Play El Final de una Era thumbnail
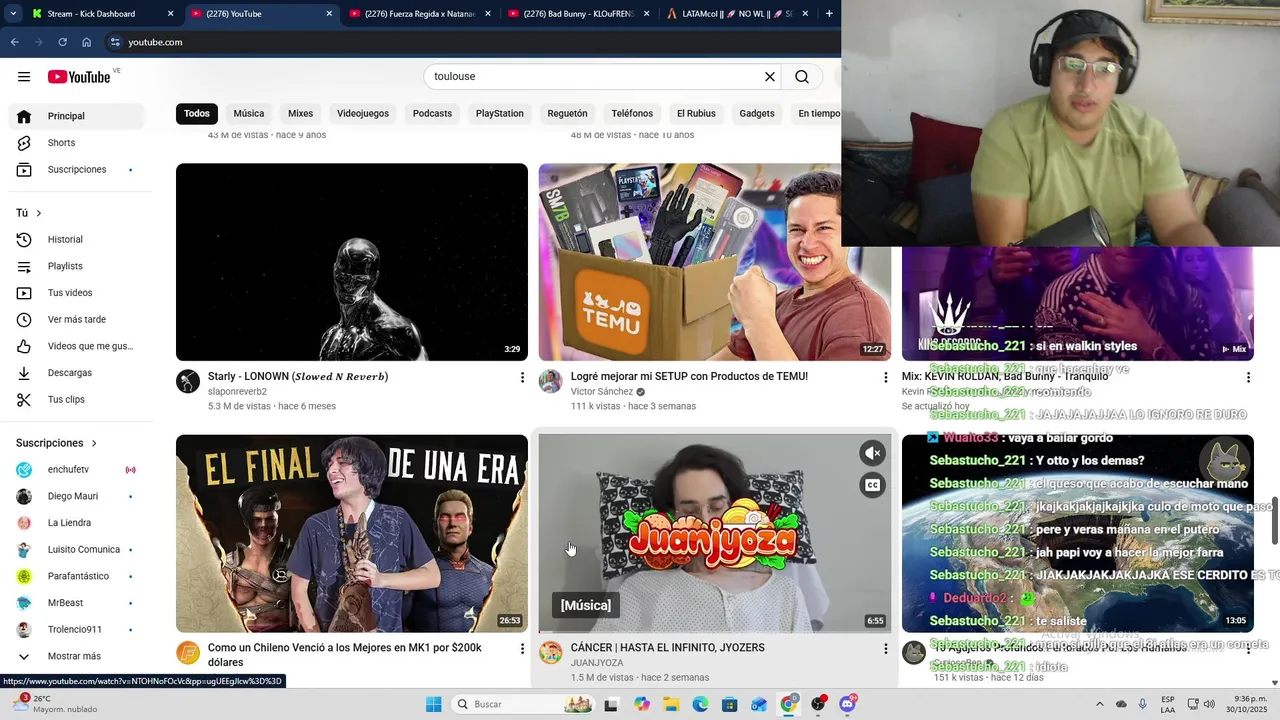Image resolution: width=1280 pixels, height=720 pixels. [352, 533]
